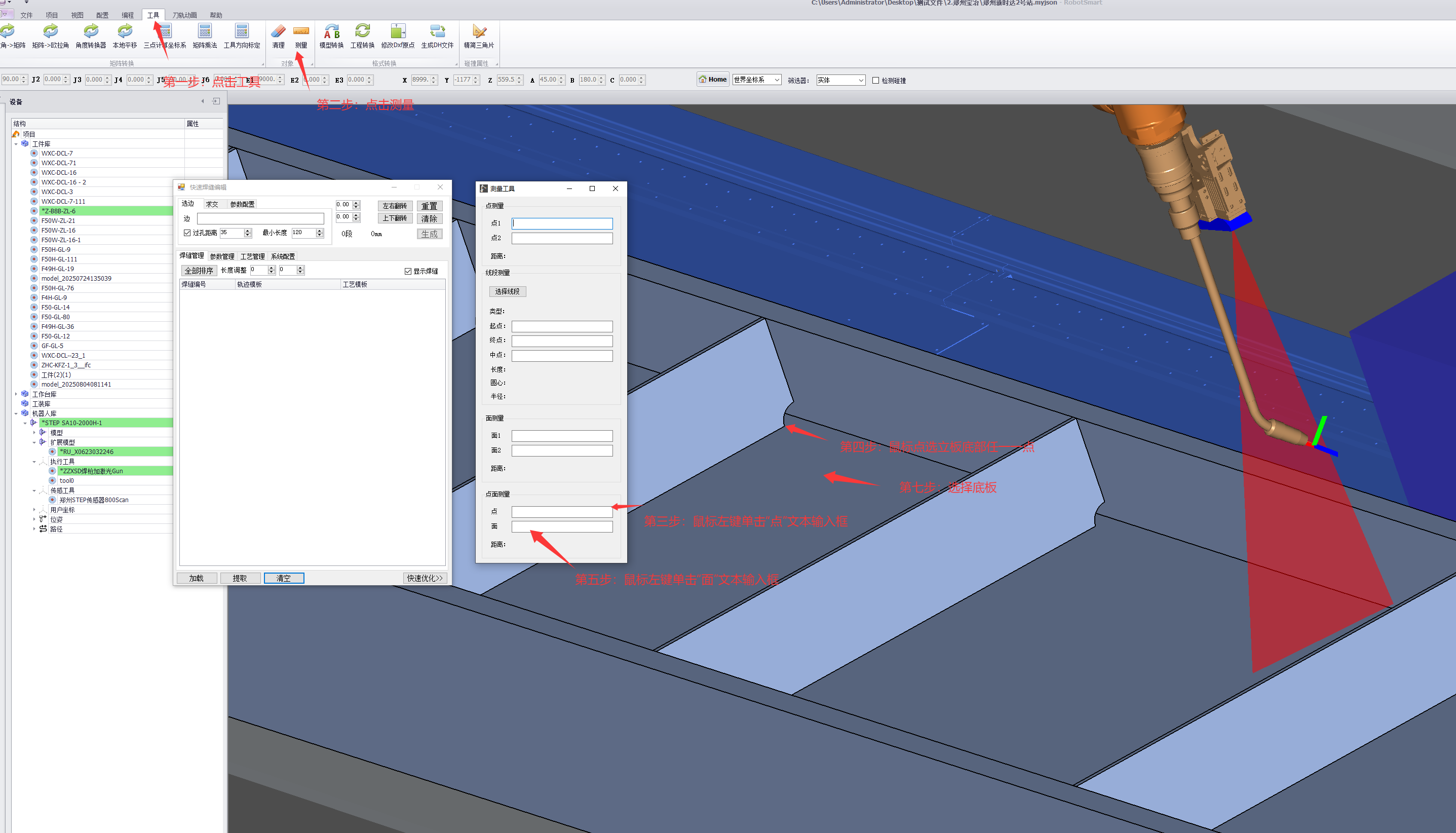The height and width of the screenshot is (833, 1456).
Task: Click the 测量 (measure) ruler icon
Action: (x=301, y=32)
